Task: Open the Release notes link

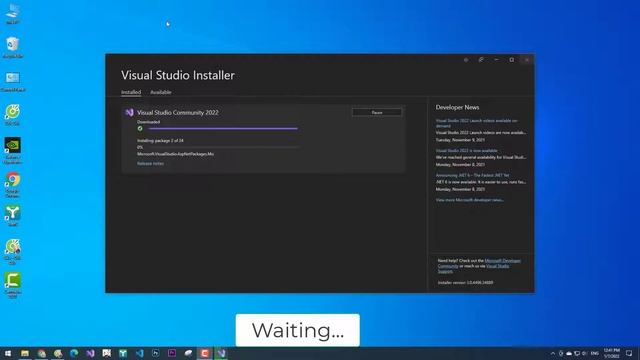Action: (150, 163)
